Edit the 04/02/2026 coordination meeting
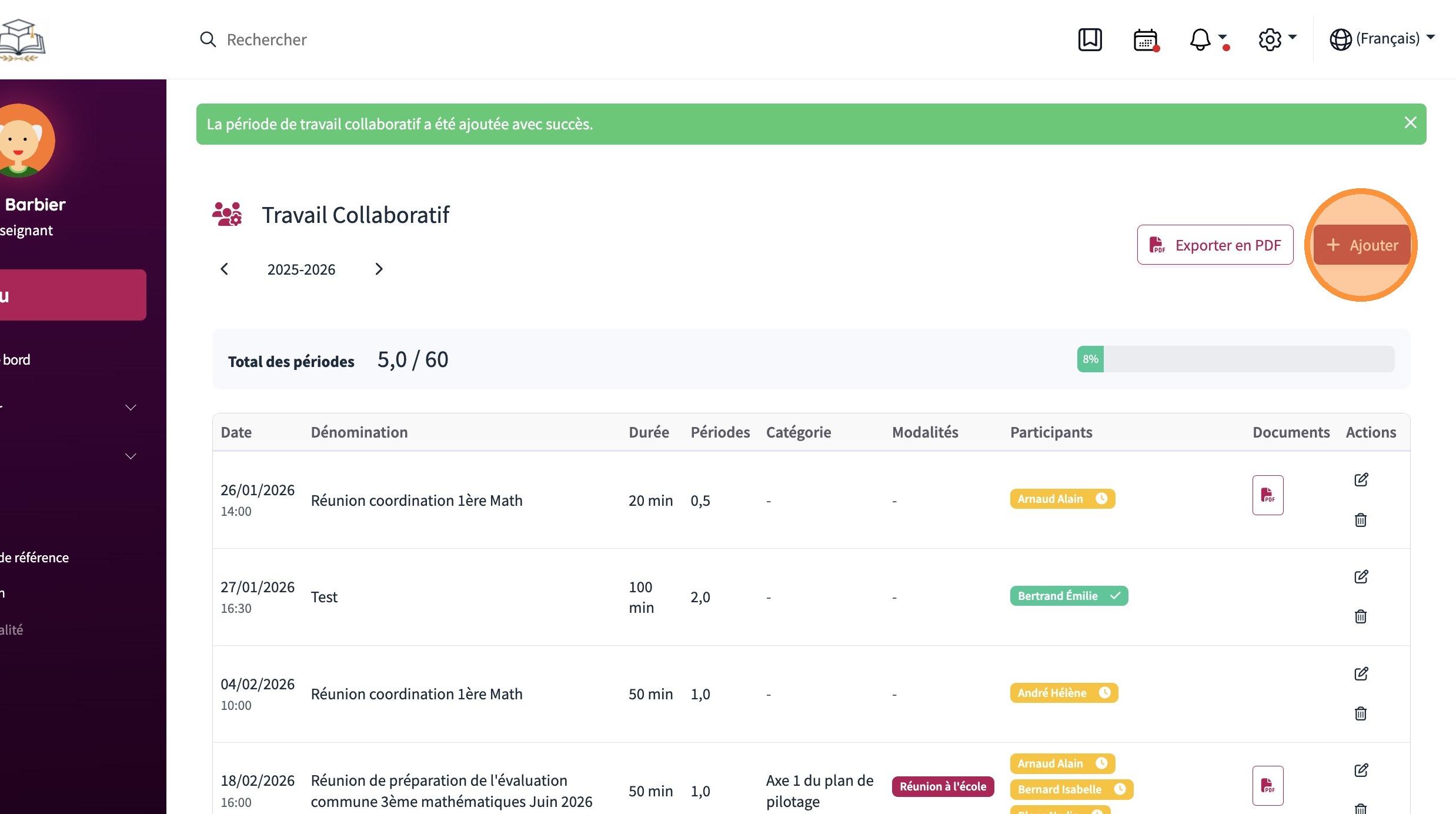The width and height of the screenshot is (1456, 814). pyautogui.click(x=1361, y=673)
